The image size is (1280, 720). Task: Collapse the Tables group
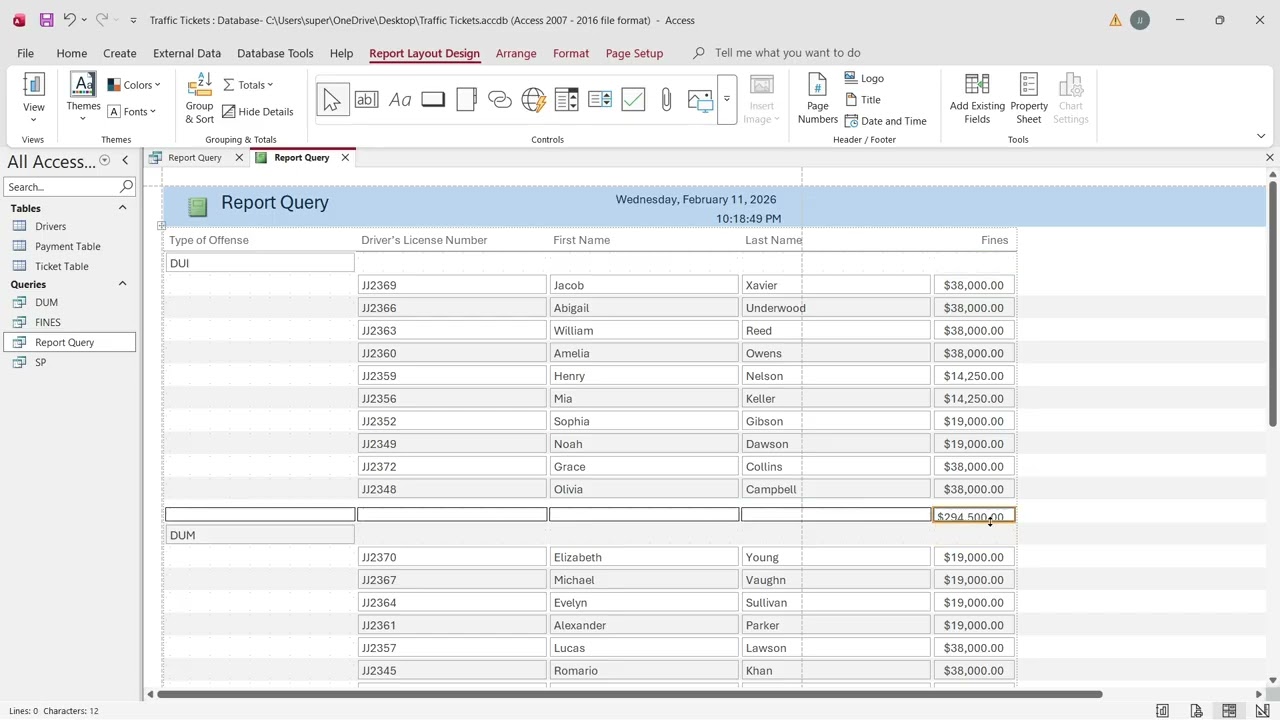point(123,208)
